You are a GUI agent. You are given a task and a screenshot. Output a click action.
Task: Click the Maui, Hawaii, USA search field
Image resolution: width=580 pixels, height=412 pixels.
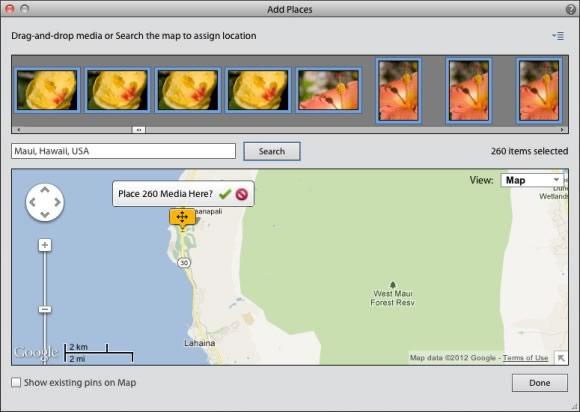123,151
